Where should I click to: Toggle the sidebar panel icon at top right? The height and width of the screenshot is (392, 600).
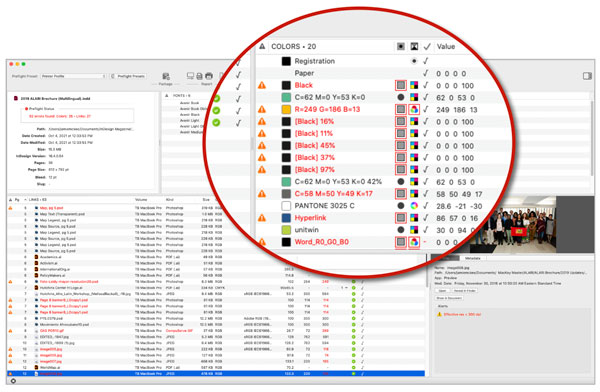(587, 76)
